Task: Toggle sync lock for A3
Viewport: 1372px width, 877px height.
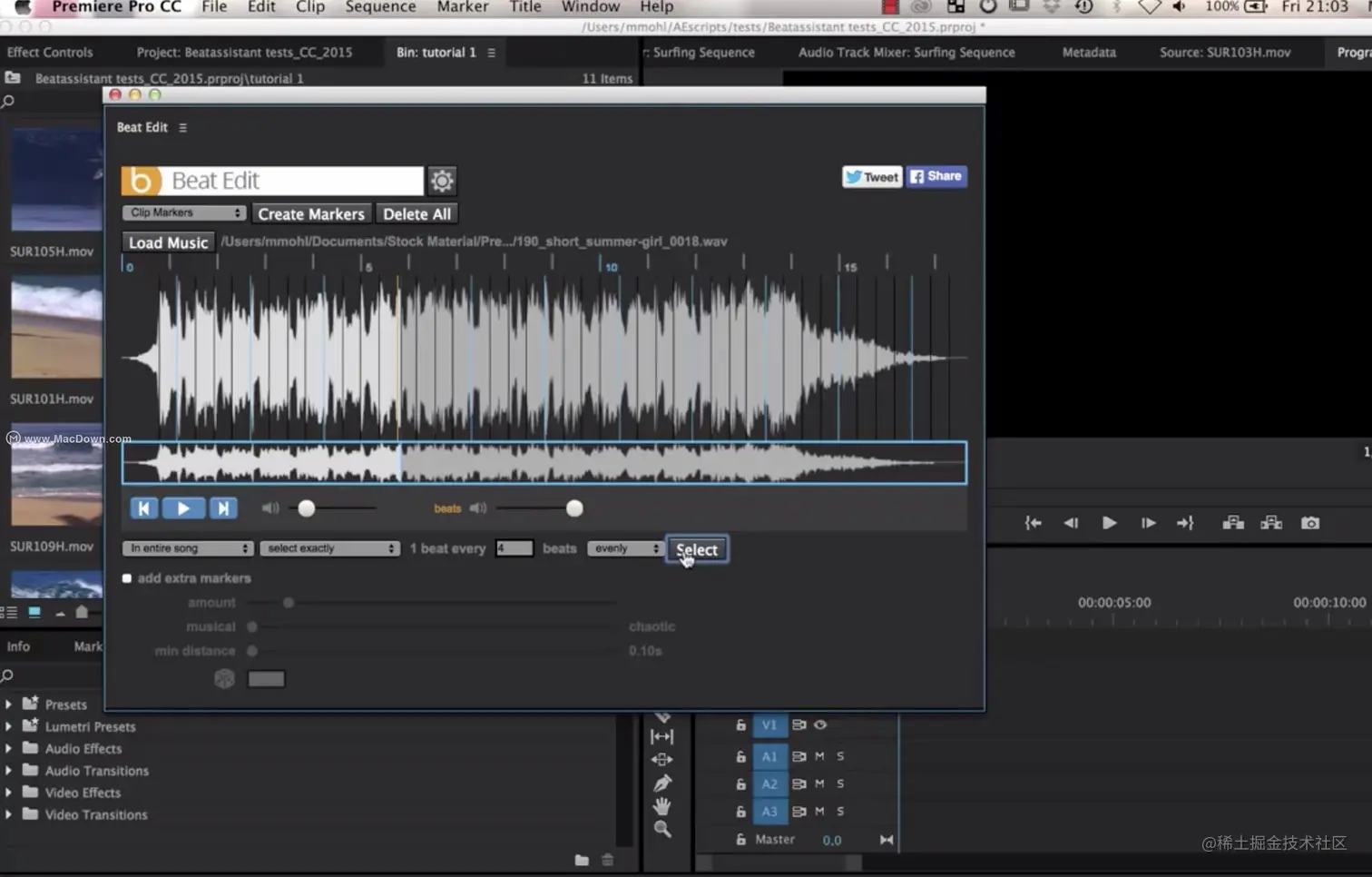Action: pos(799,811)
